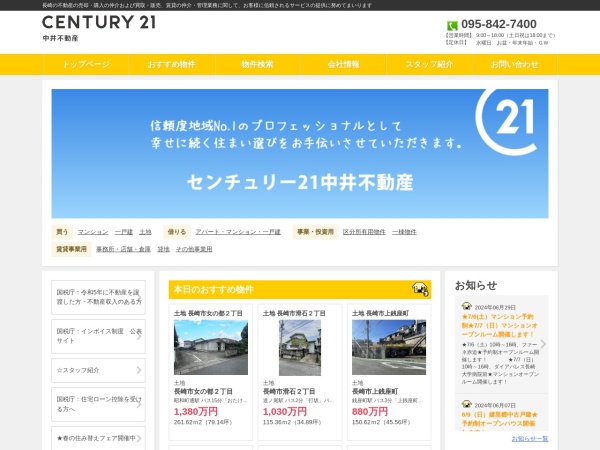Click the 長崎市上銭座町 bold title

point(375,391)
